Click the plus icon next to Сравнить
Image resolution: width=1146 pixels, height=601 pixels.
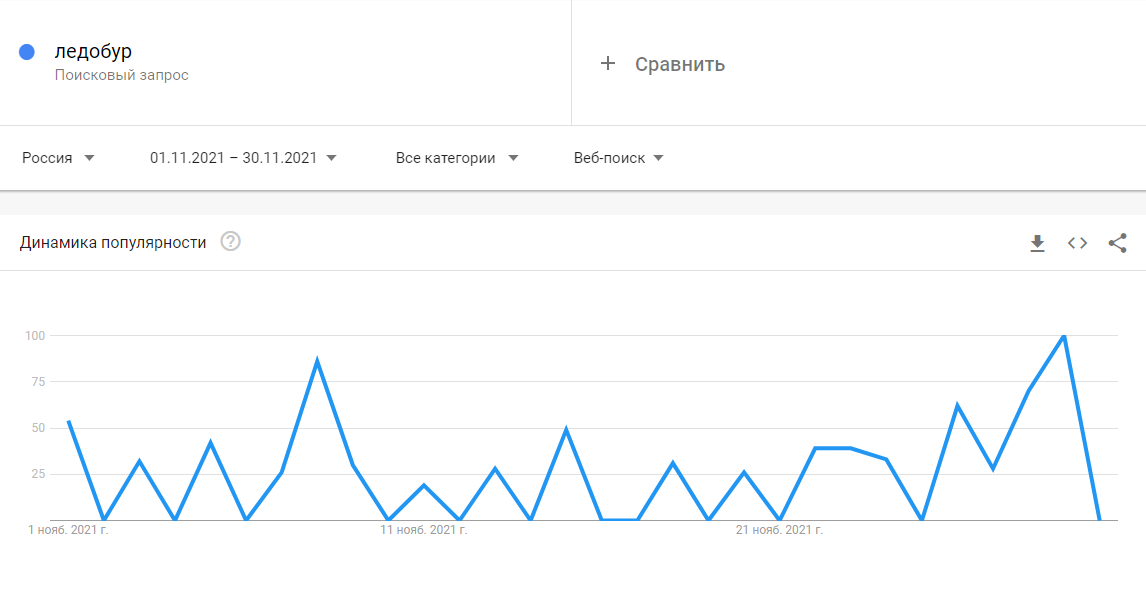click(x=607, y=64)
